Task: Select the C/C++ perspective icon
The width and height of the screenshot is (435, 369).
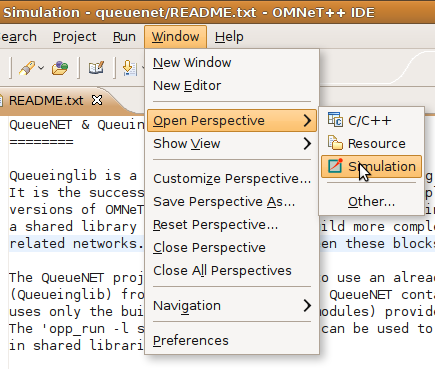Action: [335, 120]
